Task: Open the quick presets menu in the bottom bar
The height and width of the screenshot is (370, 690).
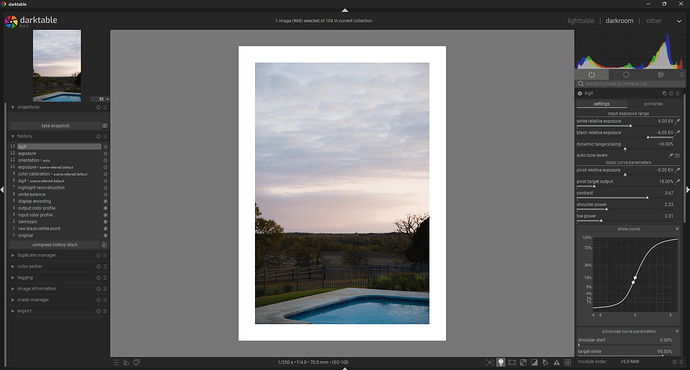Action: click(x=116, y=363)
